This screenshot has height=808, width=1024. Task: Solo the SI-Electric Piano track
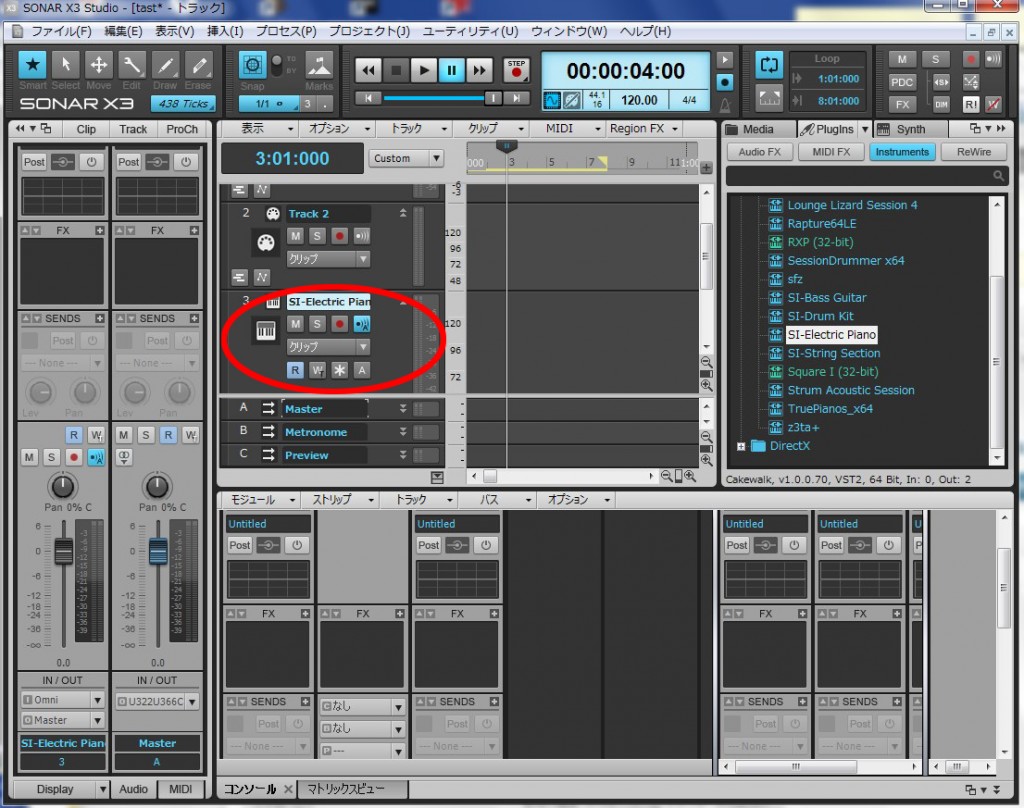pos(317,324)
